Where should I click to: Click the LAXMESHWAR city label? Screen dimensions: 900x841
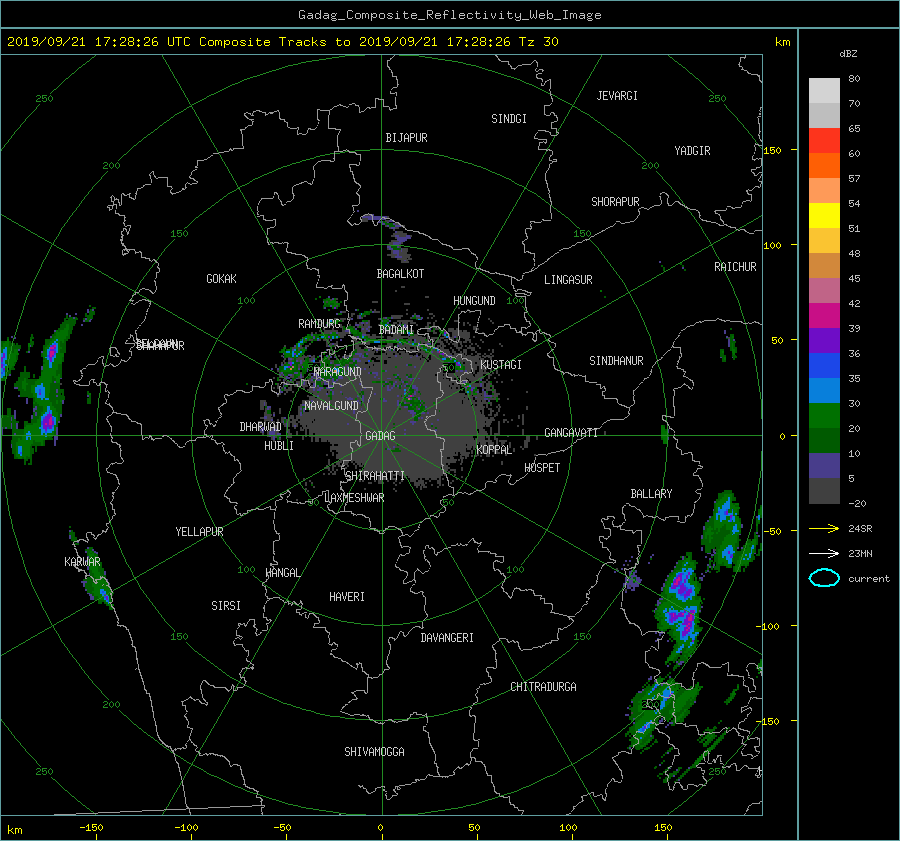point(354,498)
